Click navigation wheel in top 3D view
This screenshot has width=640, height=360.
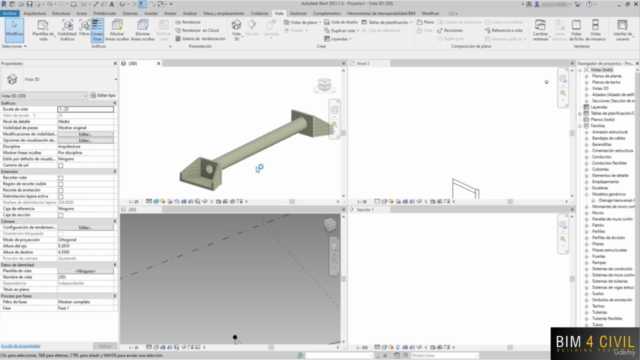coord(334,110)
